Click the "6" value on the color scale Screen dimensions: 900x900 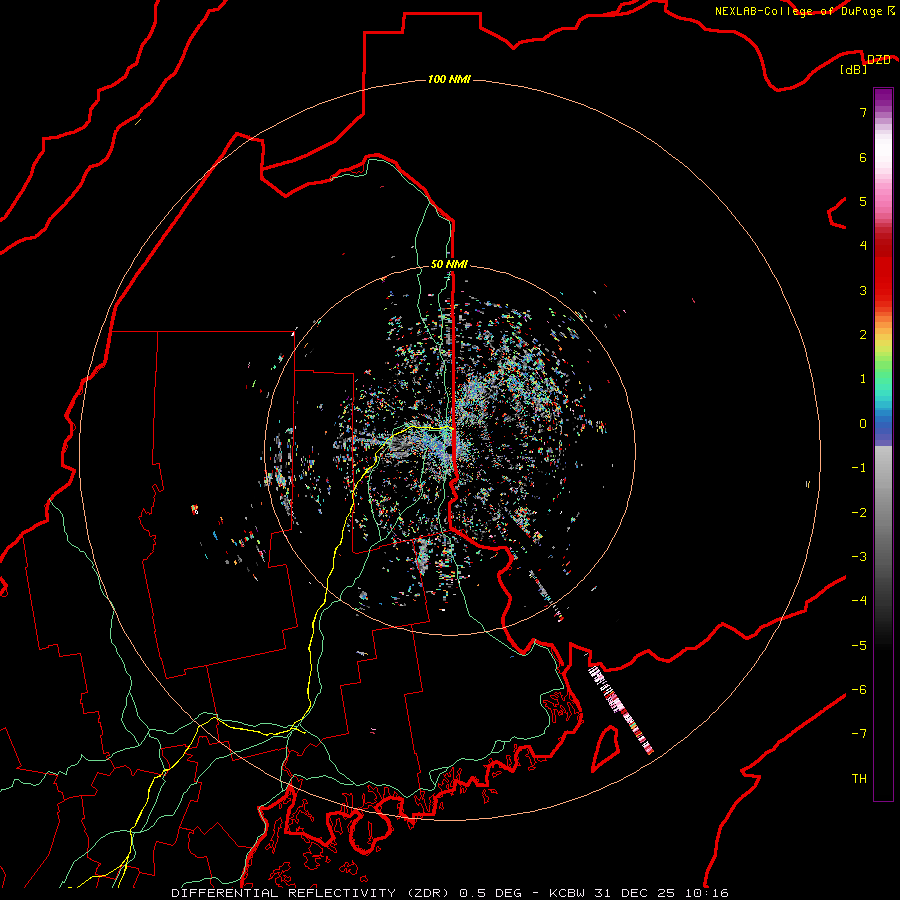click(863, 157)
